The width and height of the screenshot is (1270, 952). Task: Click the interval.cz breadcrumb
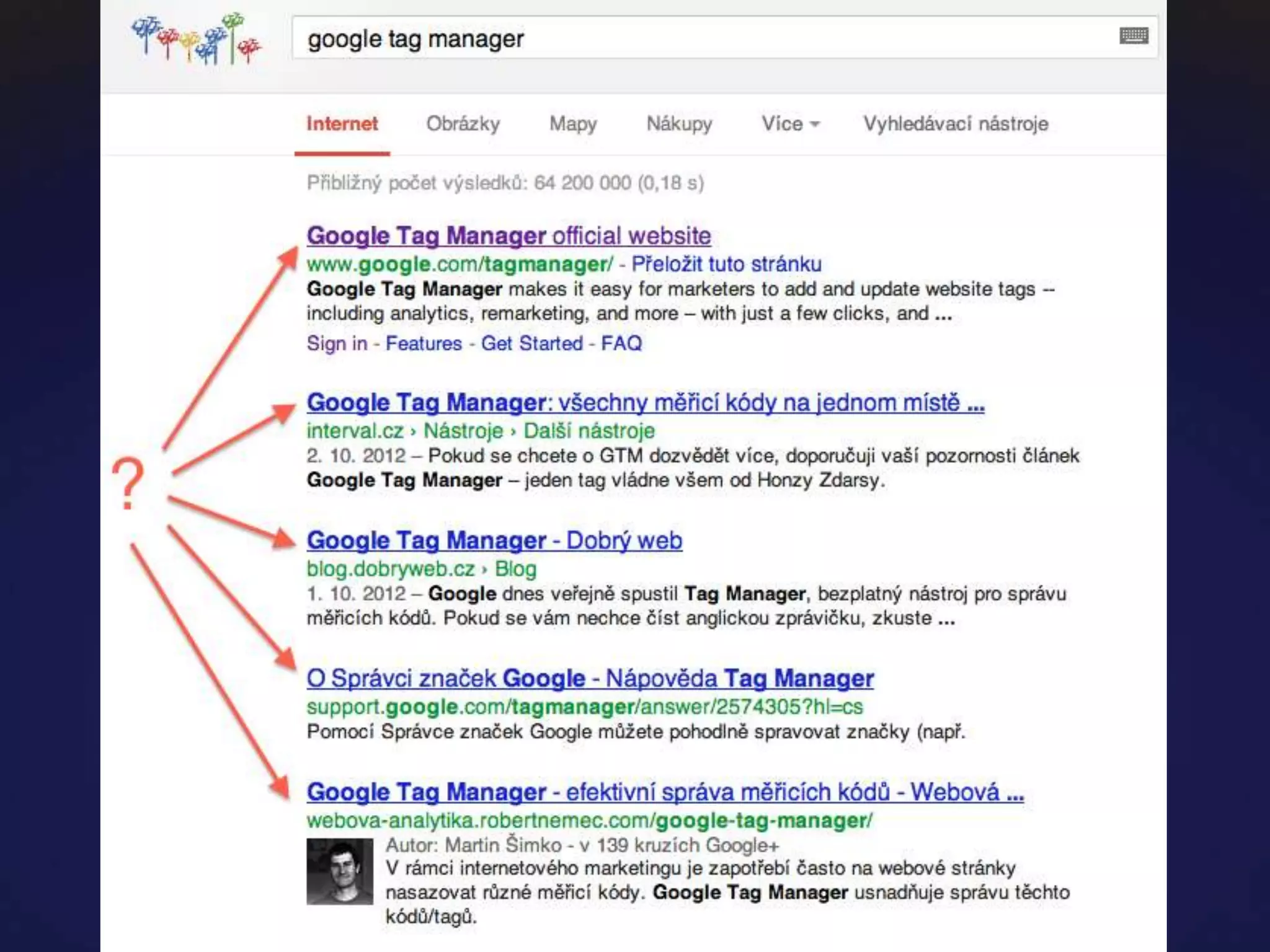pos(355,430)
